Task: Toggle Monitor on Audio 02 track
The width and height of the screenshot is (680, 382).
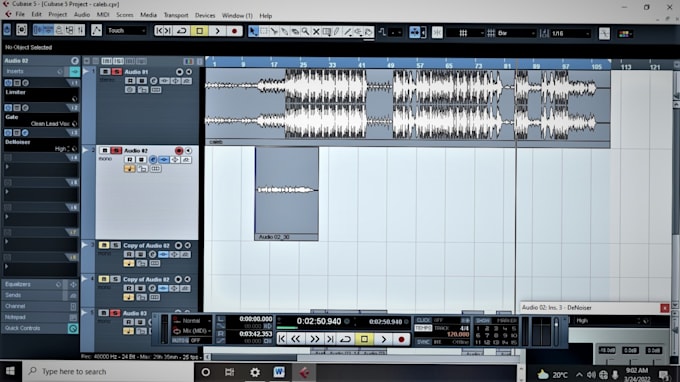Action: [188, 150]
